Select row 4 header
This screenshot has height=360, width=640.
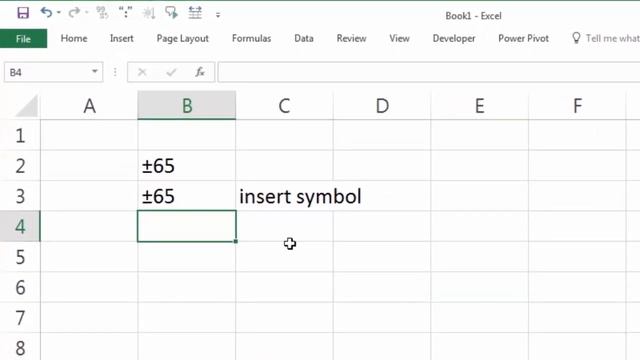[20, 226]
